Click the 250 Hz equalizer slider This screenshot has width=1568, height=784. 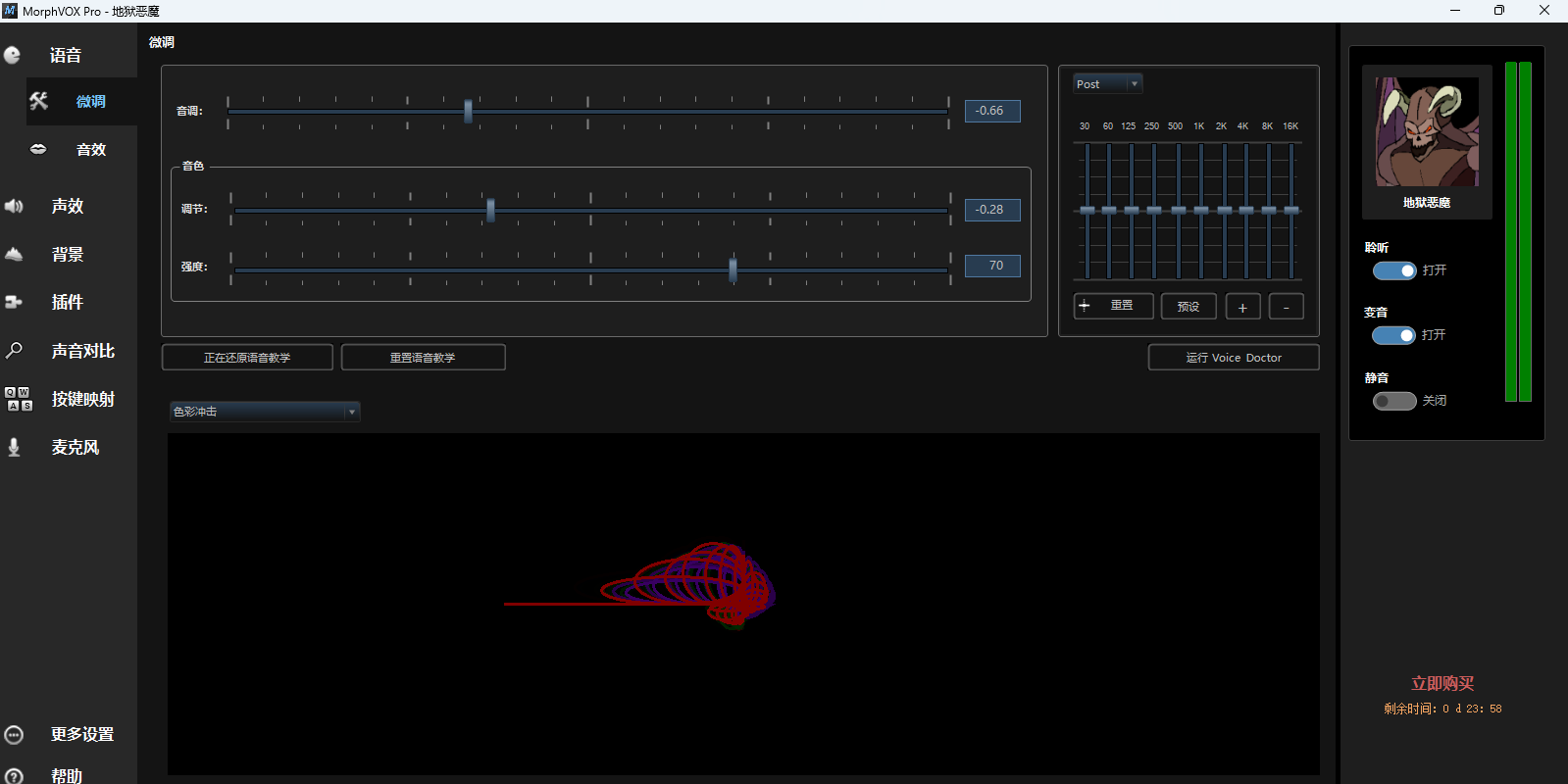coord(1154,211)
